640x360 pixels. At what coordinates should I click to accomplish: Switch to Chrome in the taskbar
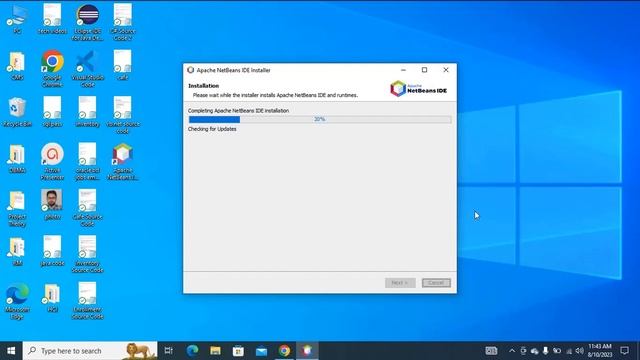tap(284, 351)
